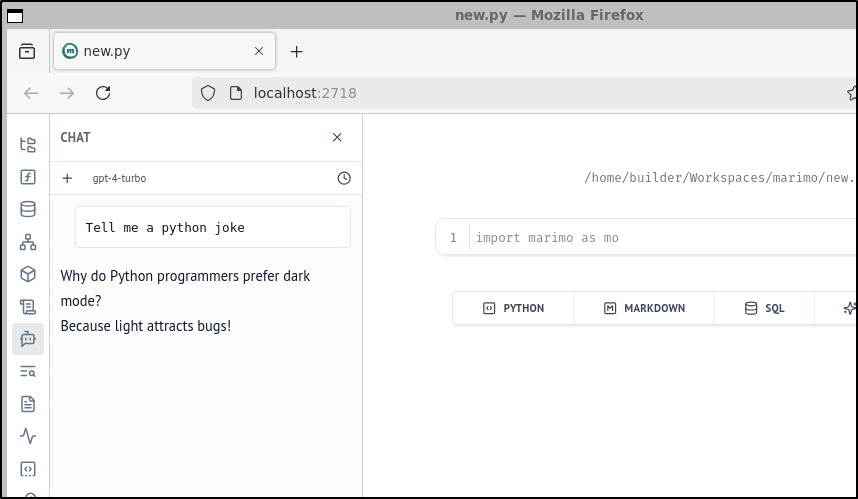
Task: Start a new chat with plus icon
Action: pos(67,178)
